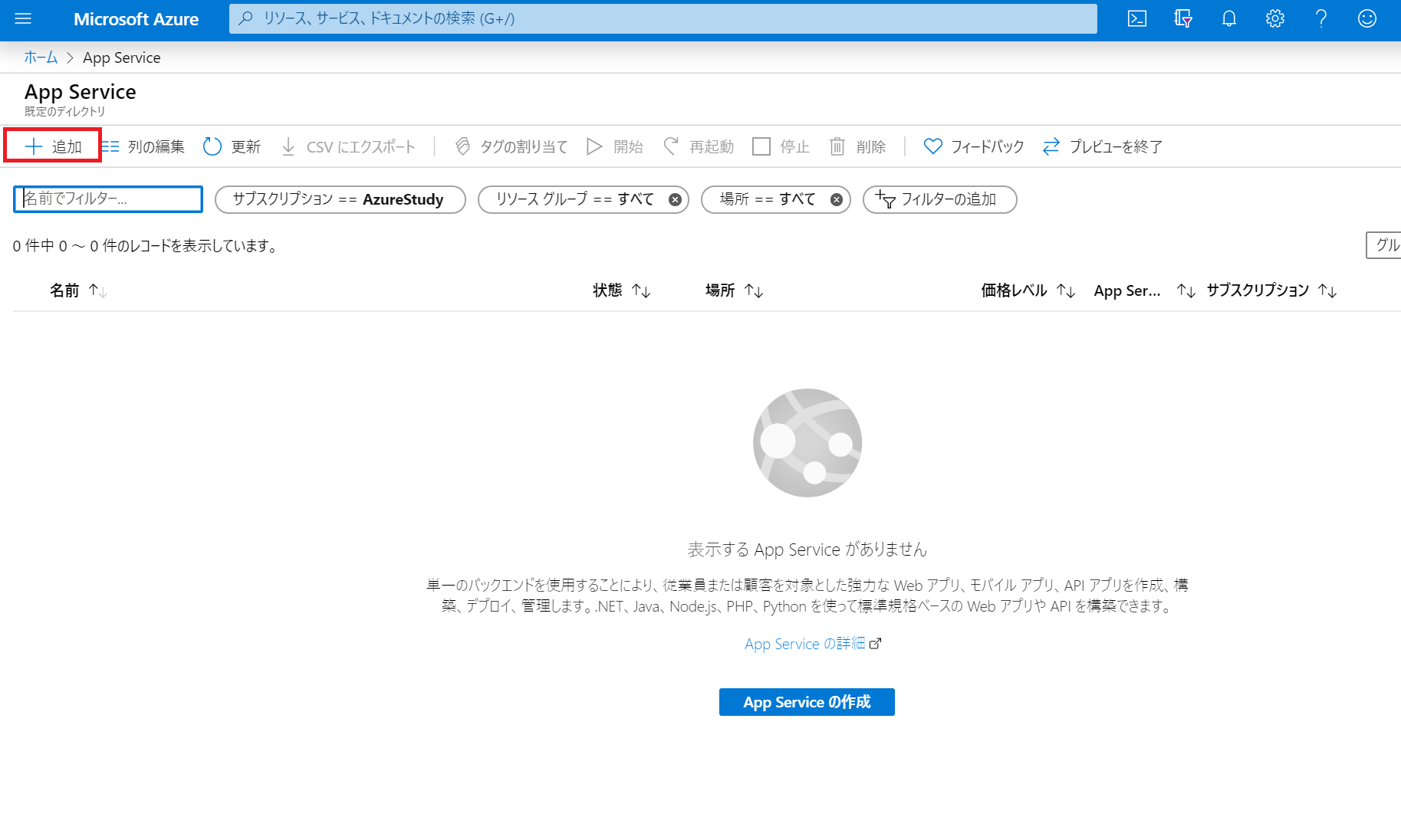The image size is (1401, 840).
Task: Open the portal hamburger menu
Action: pos(23,19)
